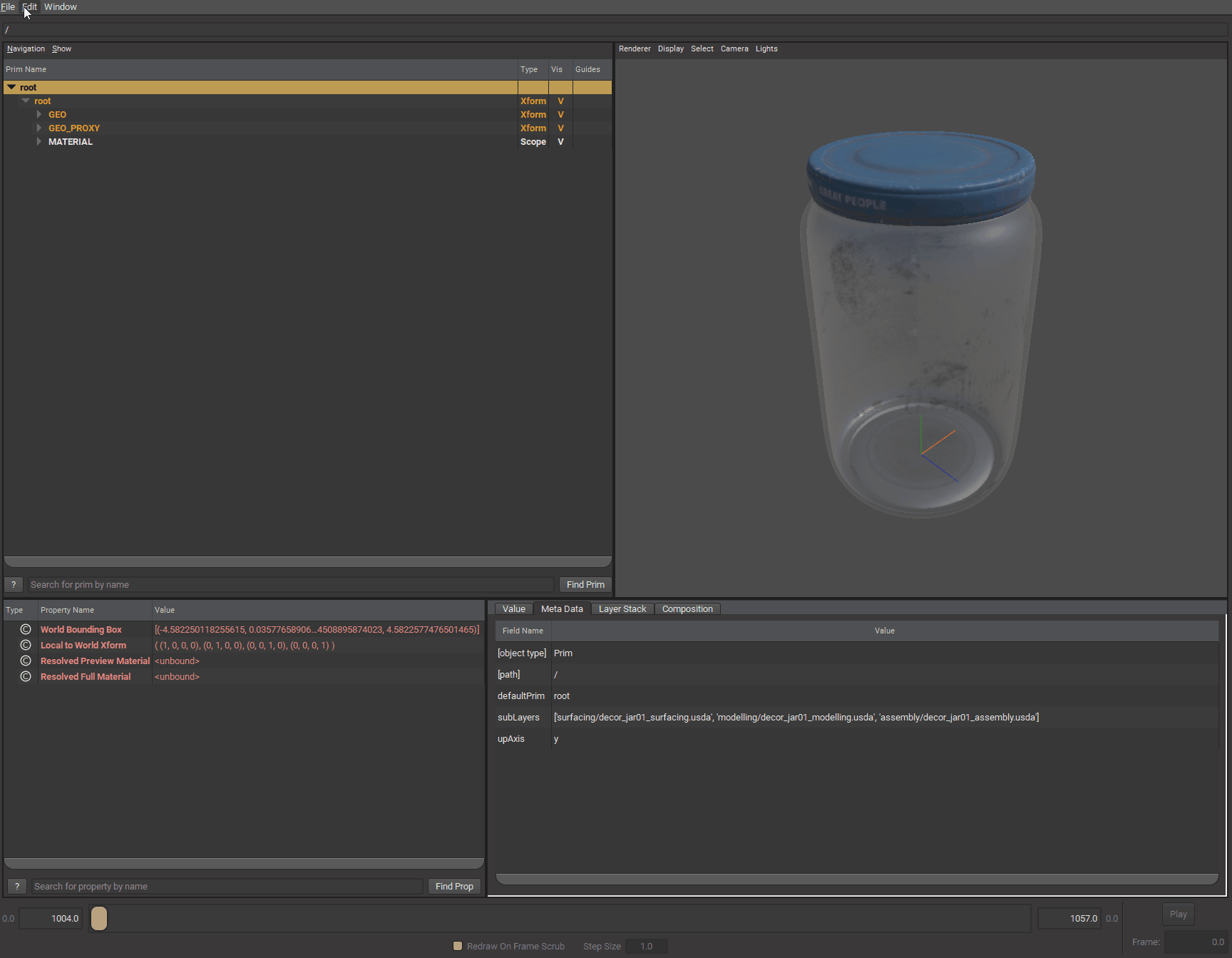Expand the GEO prim in the tree
The height and width of the screenshot is (958, 1232).
tap(39, 115)
